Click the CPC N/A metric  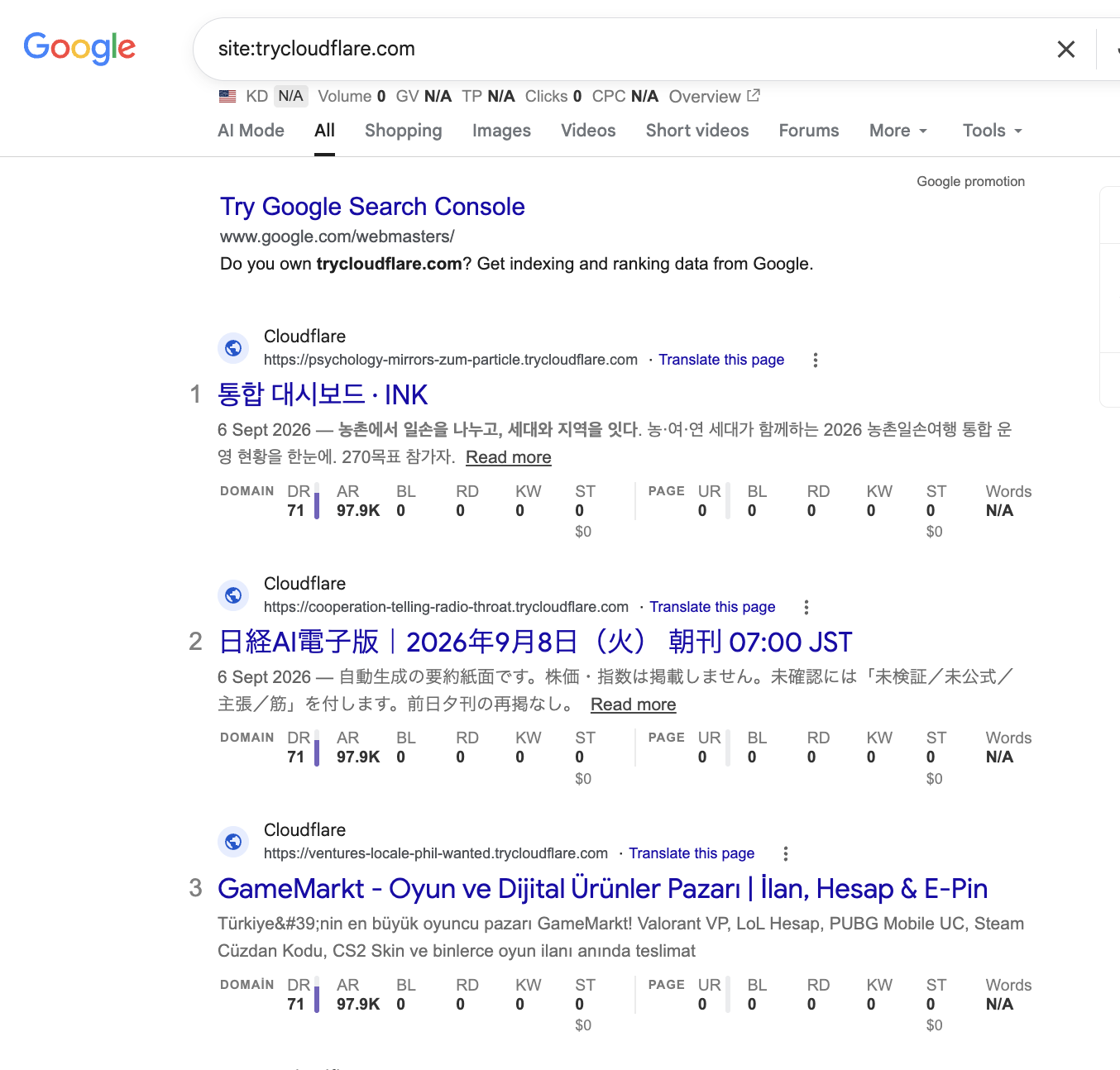(x=625, y=96)
